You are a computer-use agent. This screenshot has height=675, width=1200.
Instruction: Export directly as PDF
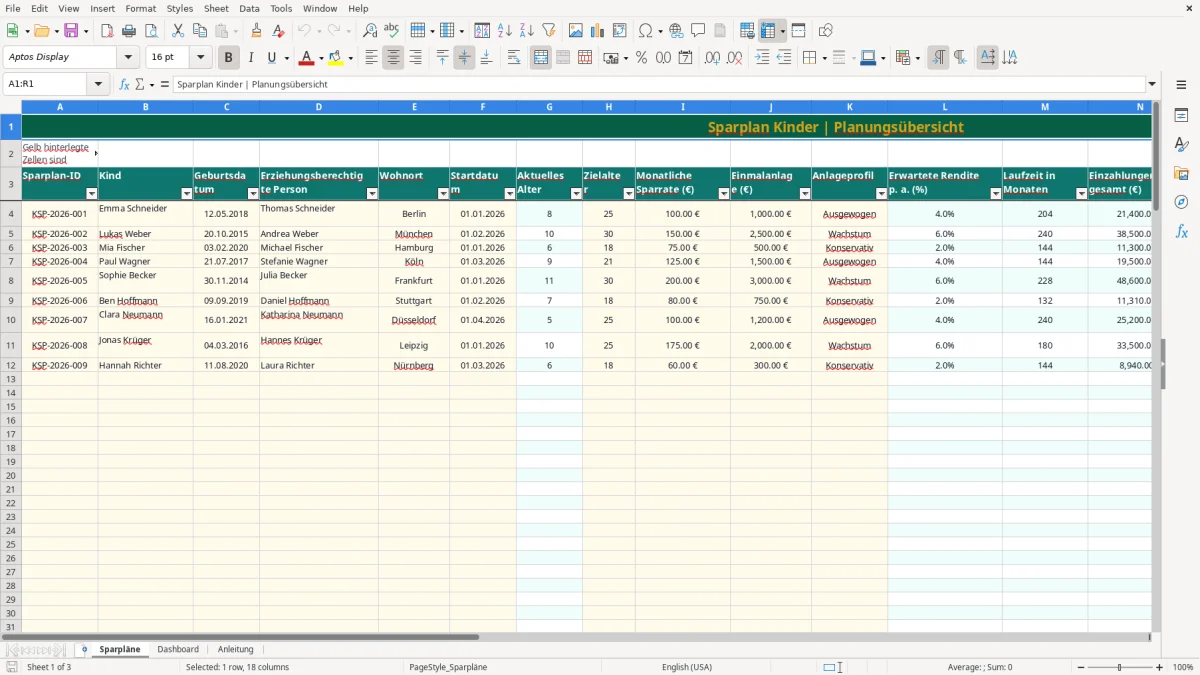pyautogui.click(x=107, y=31)
